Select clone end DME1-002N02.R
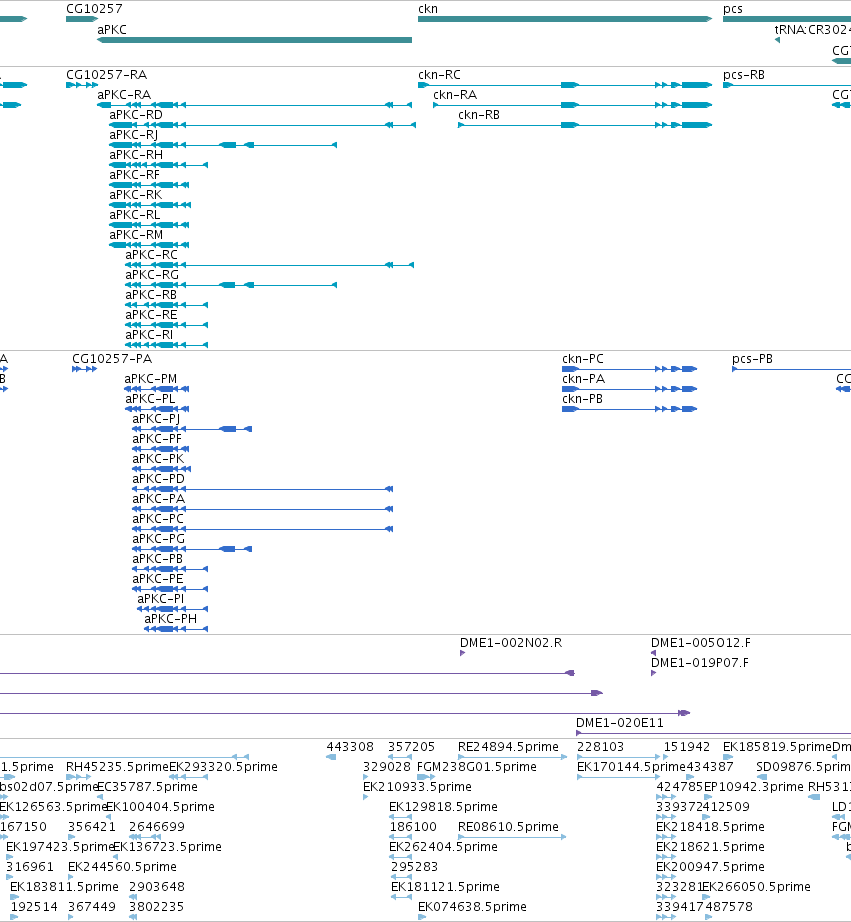This screenshot has width=851, height=922. coord(511,643)
